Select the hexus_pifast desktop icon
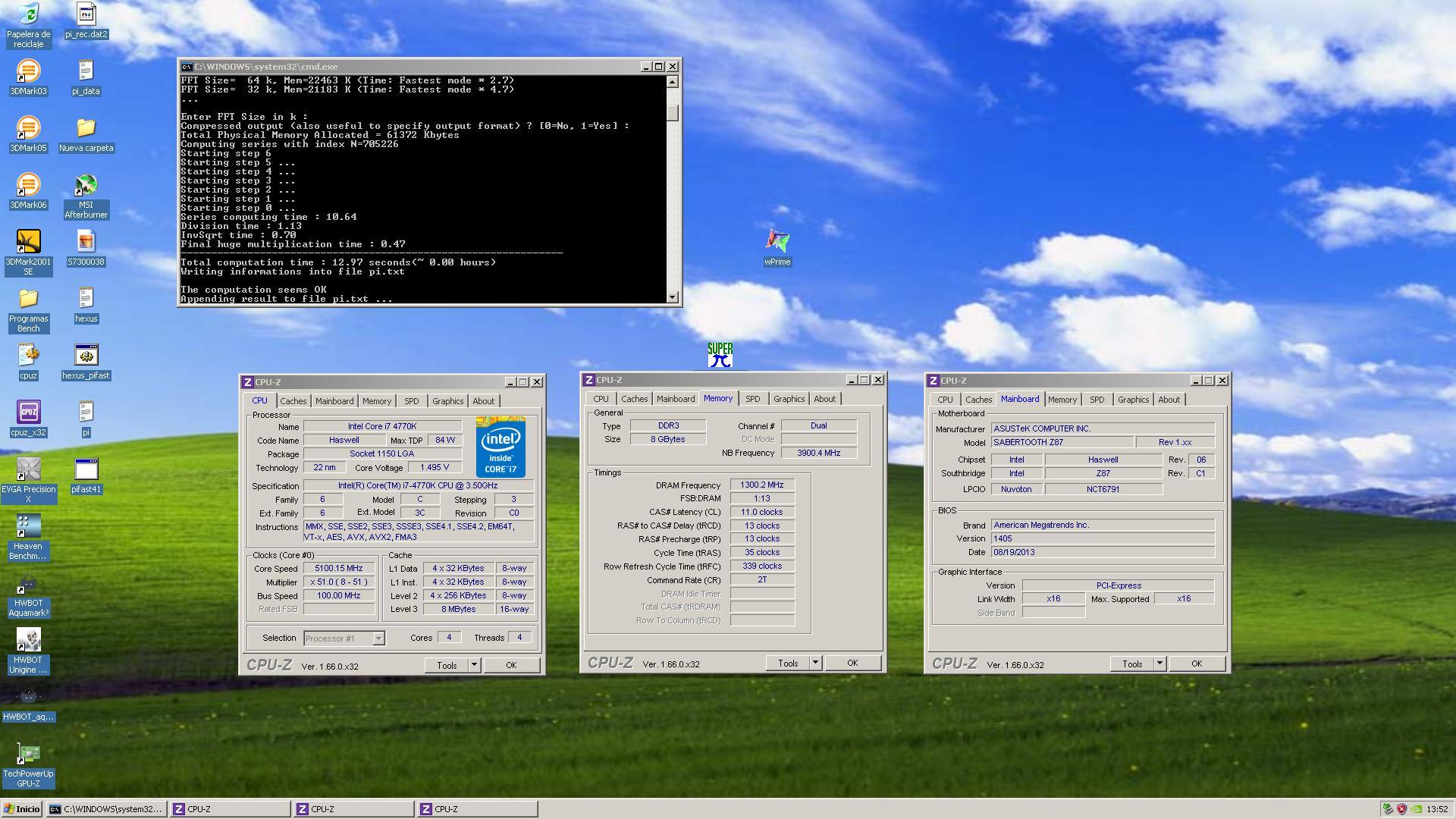Image resolution: width=1456 pixels, height=819 pixels. coord(86,362)
